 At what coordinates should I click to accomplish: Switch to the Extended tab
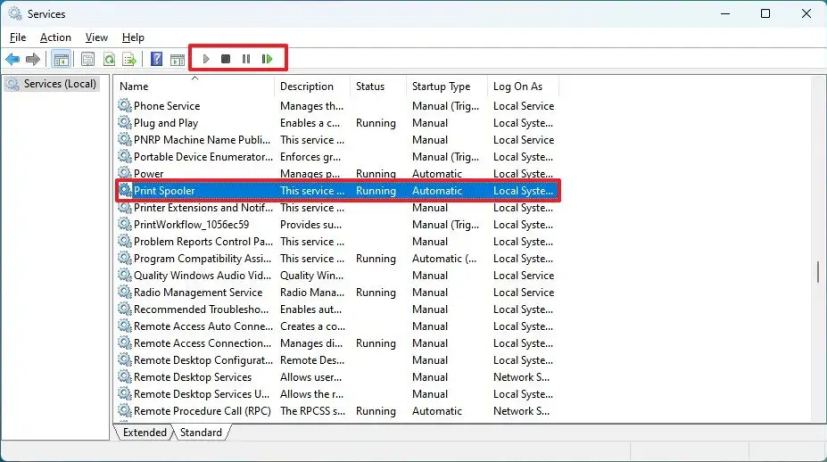pyautogui.click(x=144, y=432)
